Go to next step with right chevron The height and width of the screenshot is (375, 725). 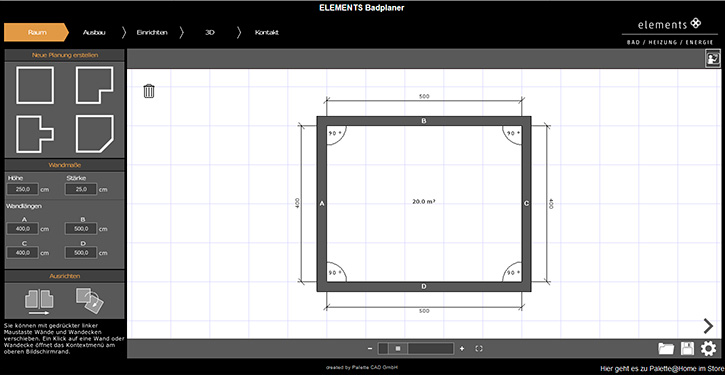[708, 326]
